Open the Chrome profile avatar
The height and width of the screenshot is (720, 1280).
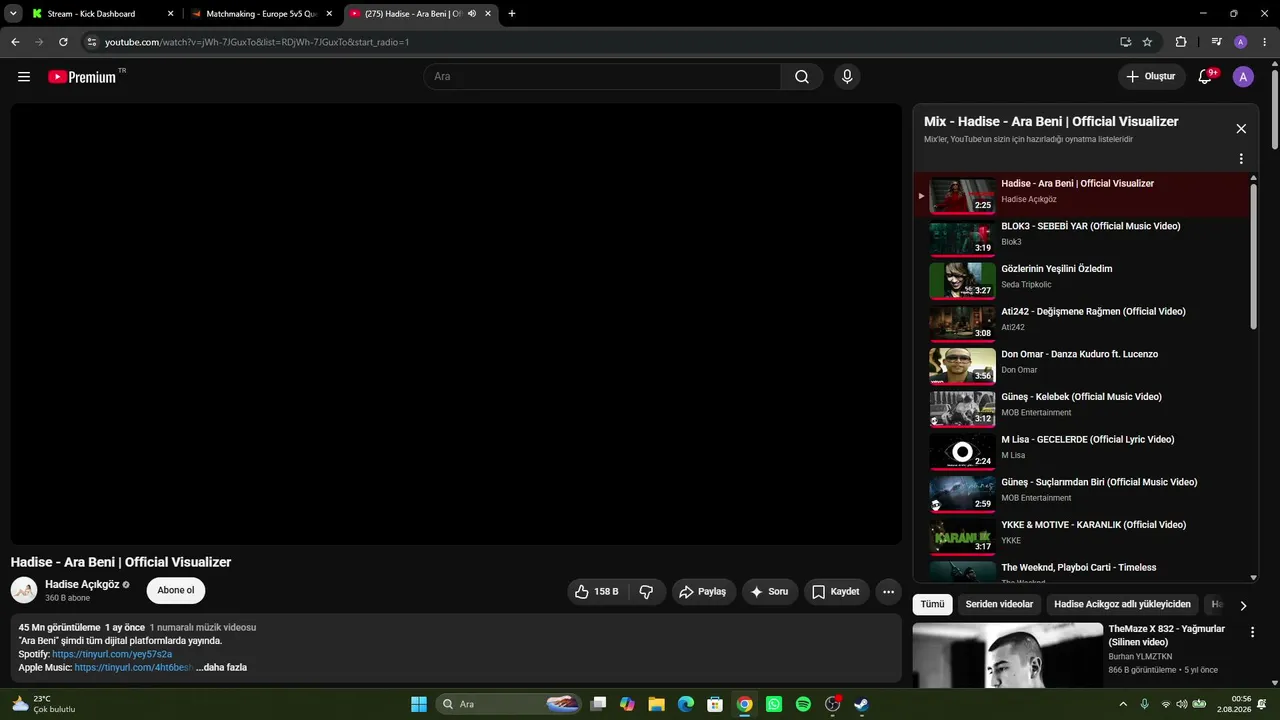click(1241, 42)
